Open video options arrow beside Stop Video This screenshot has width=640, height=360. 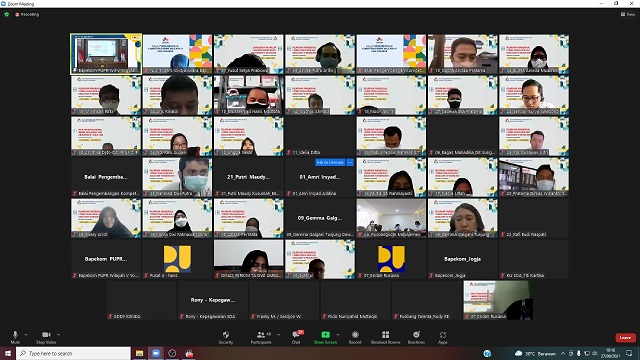point(58,335)
